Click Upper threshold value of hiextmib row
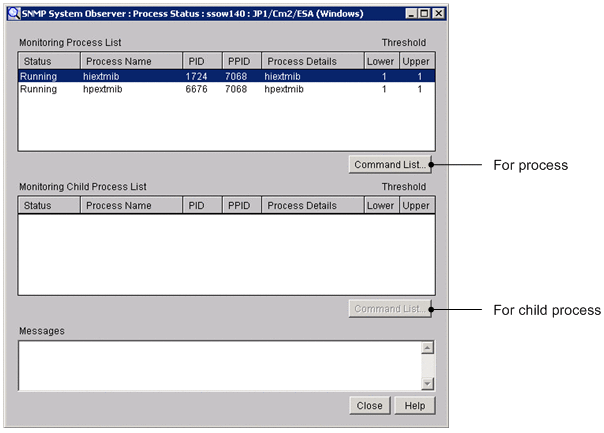The width and height of the screenshot is (604, 433). pos(419,76)
